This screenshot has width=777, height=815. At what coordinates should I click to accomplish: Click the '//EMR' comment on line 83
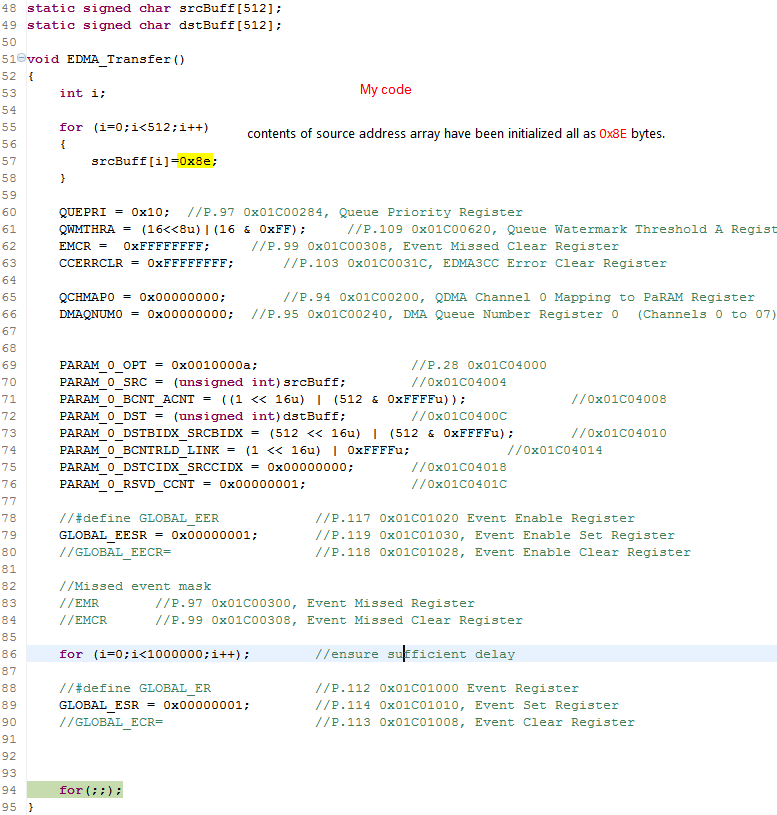click(x=79, y=603)
